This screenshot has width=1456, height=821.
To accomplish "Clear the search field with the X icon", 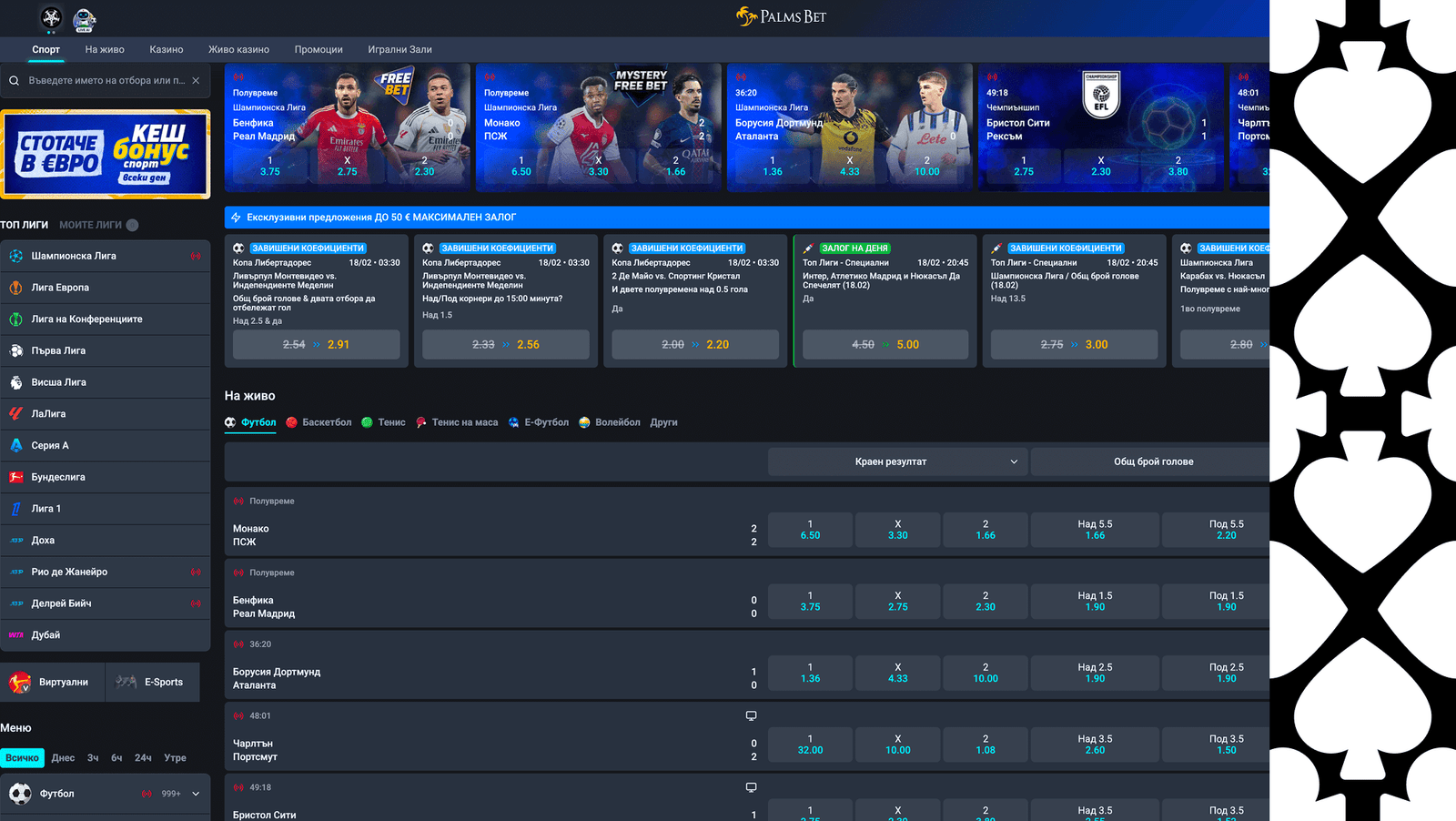I will [196, 81].
